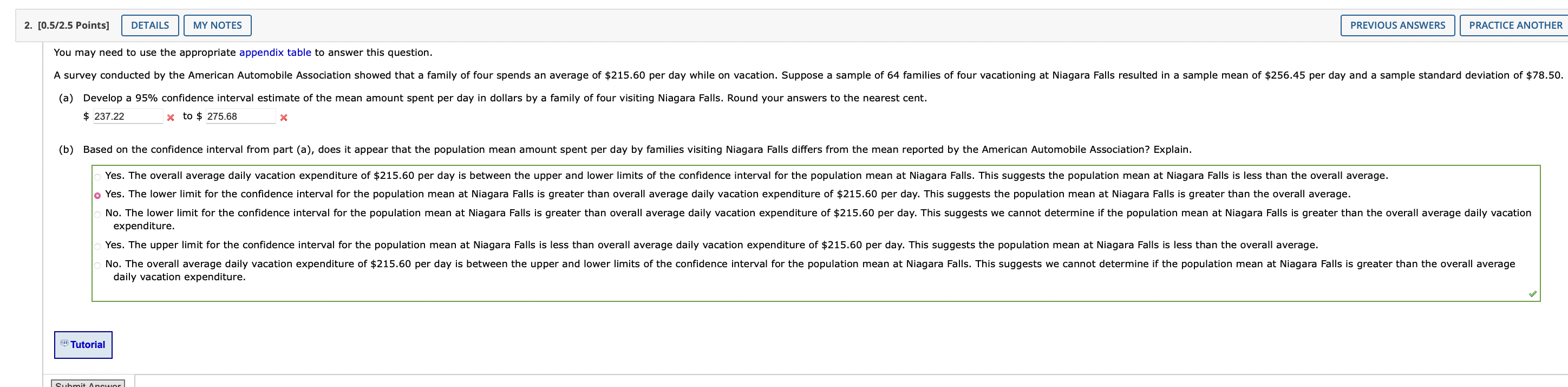Select the last 'No' answer option
This screenshot has width=1568, height=387.
coord(97,264)
